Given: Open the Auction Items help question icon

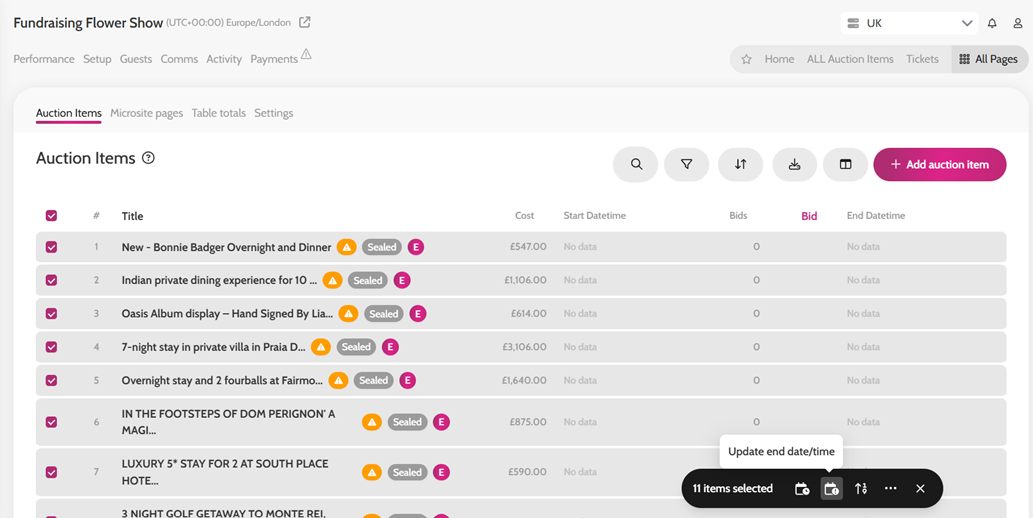Looking at the screenshot, I should pos(148,158).
